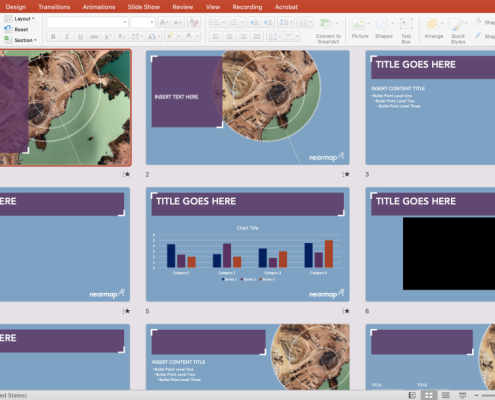Justify the text alignment
Image resolution: width=495 pixels, height=400 pixels.
pos(257,36)
